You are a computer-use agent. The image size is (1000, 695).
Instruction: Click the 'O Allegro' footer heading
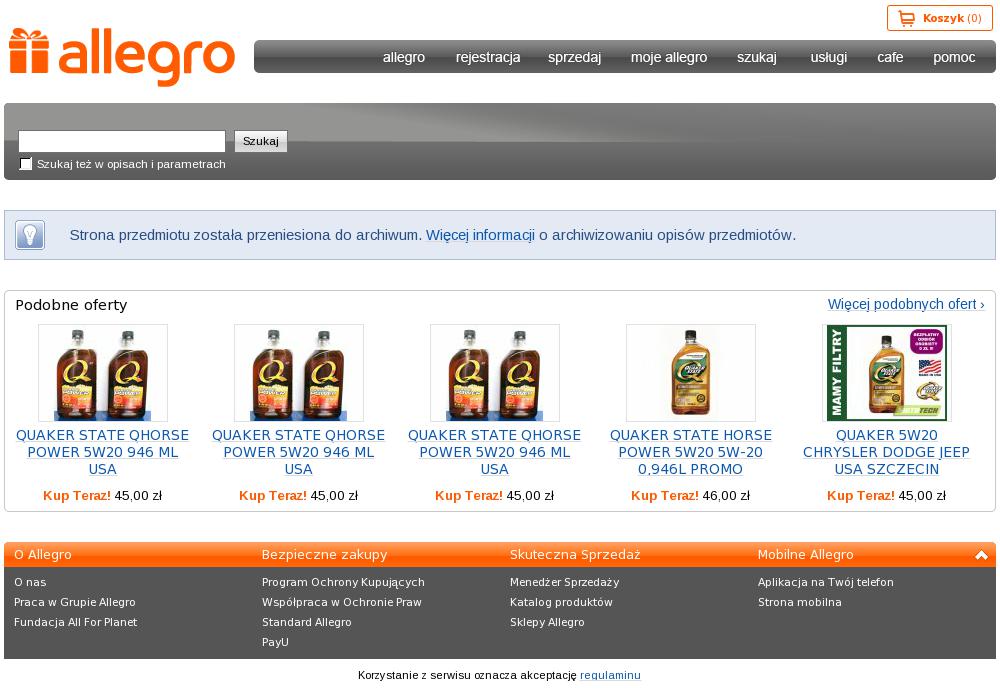click(43, 555)
